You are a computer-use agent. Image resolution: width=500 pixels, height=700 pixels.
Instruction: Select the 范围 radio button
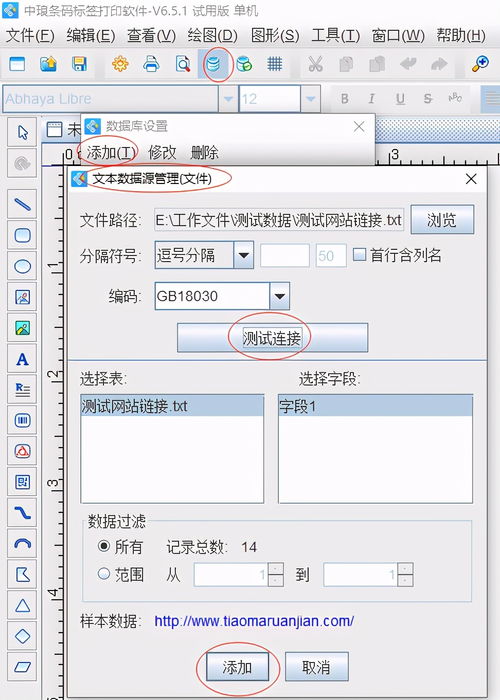coord(104,574)
